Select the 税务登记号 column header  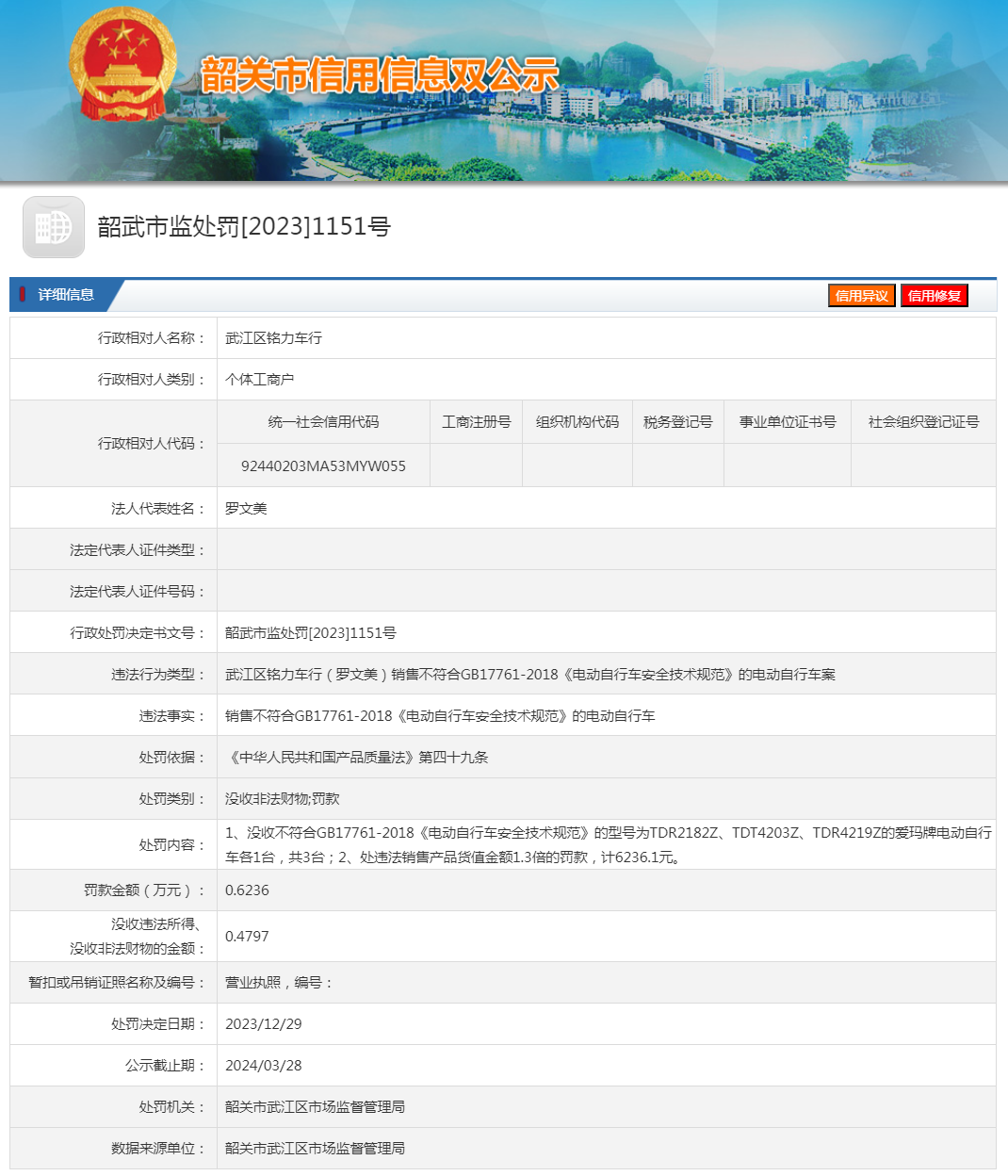(x=677, y=422)
